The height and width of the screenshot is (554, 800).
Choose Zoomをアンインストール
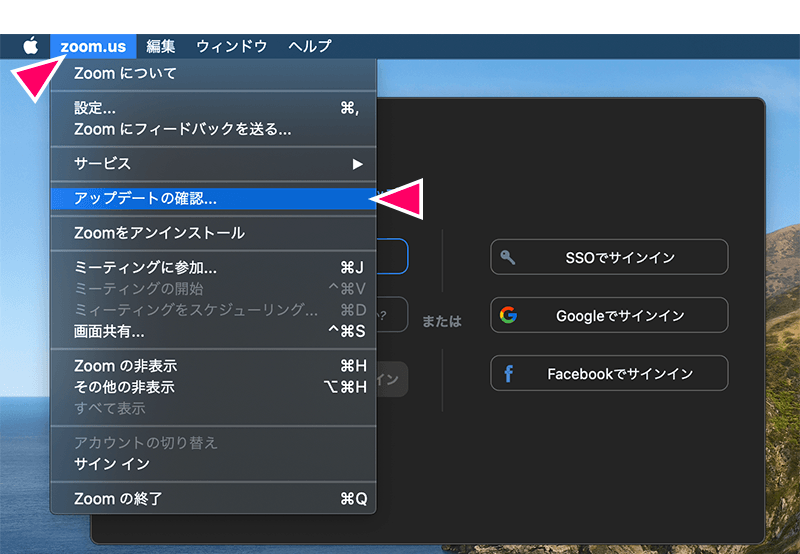pyautogui.click(x=213, y=233)
